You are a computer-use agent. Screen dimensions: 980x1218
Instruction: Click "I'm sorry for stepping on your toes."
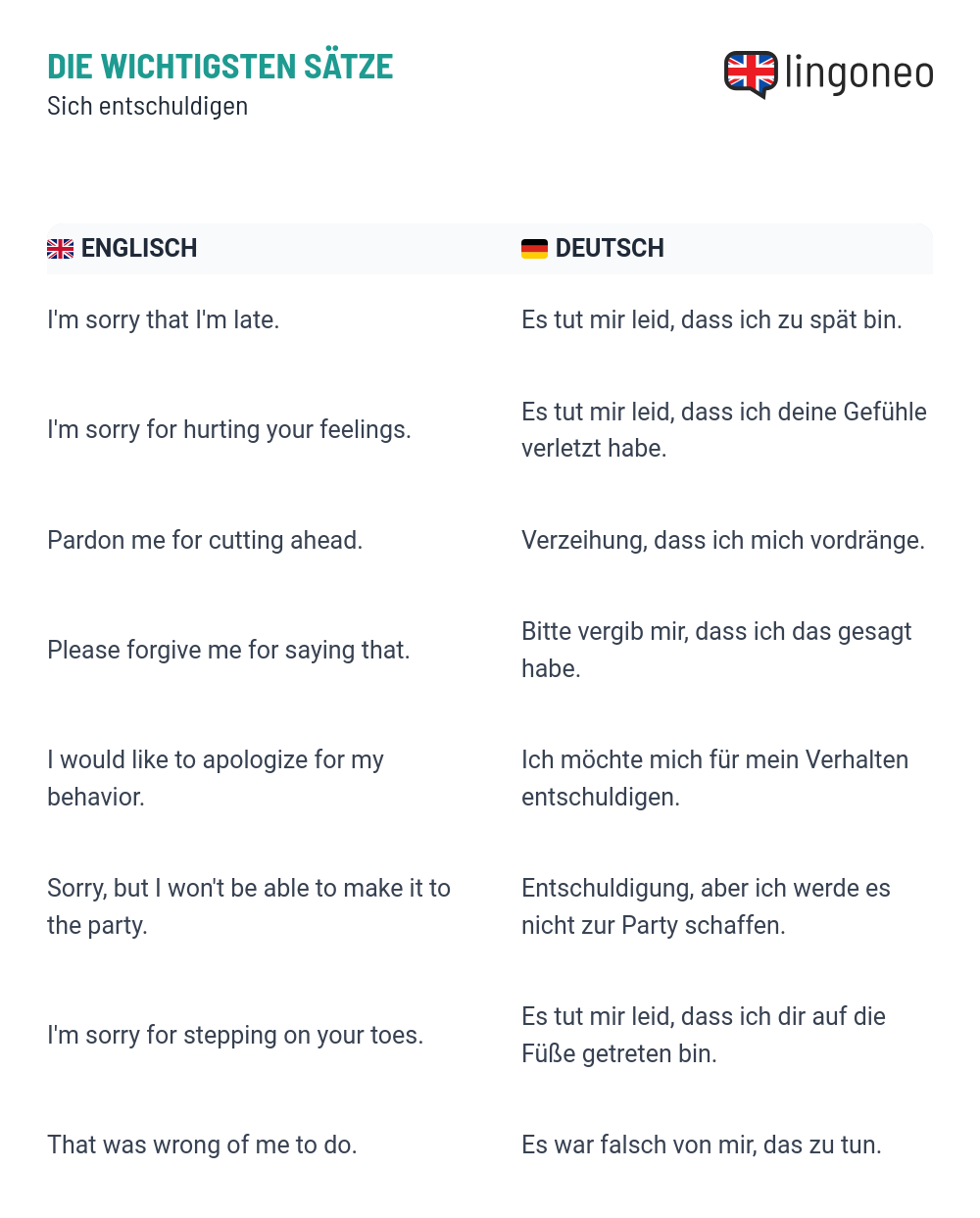coord(235,1035)
